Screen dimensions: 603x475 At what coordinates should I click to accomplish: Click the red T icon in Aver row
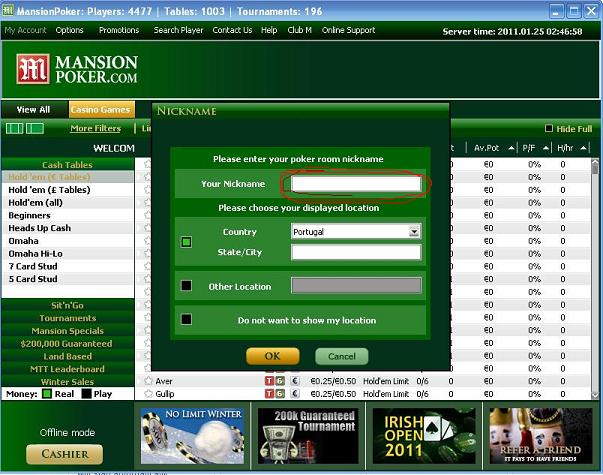(270, 381)
